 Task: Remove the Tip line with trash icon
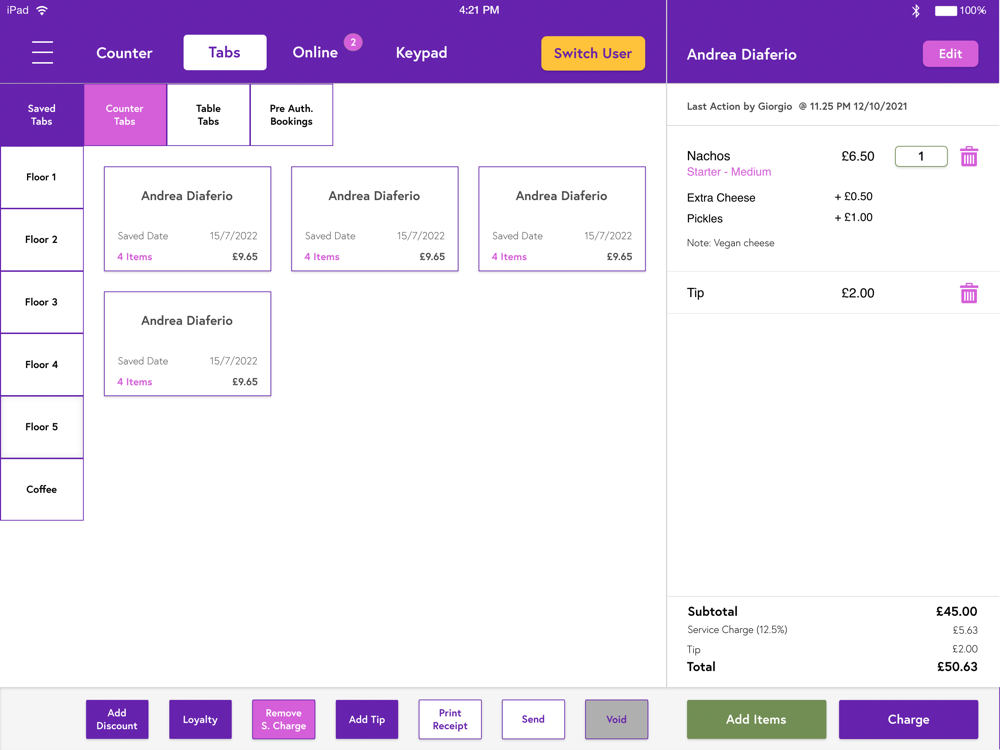pyautogui.click(x=969, y=293)
